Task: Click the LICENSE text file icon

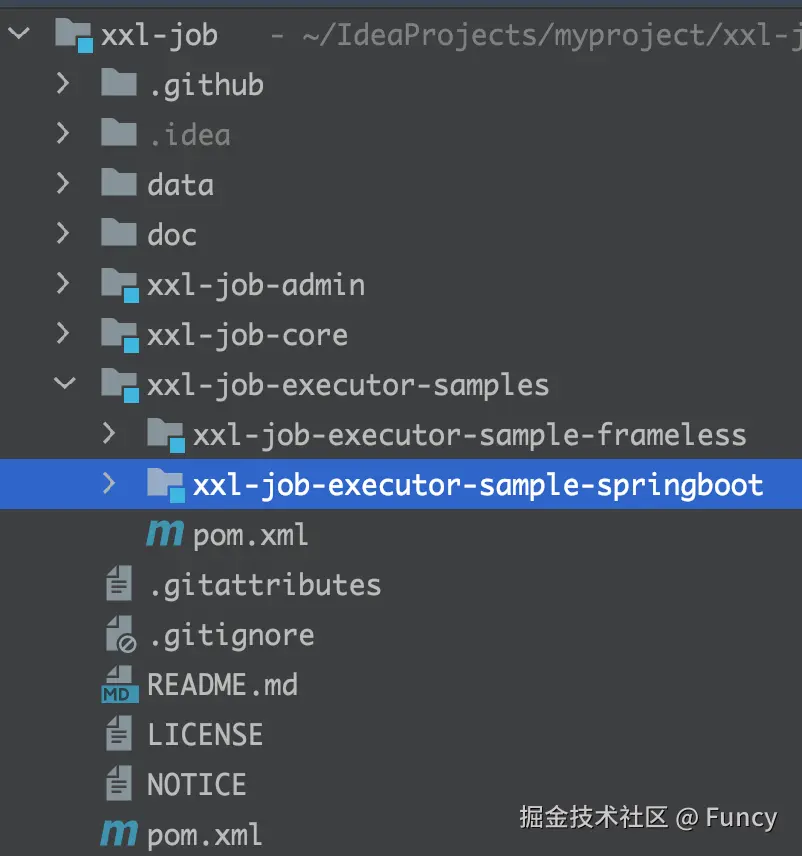Action: coord(120,735)
